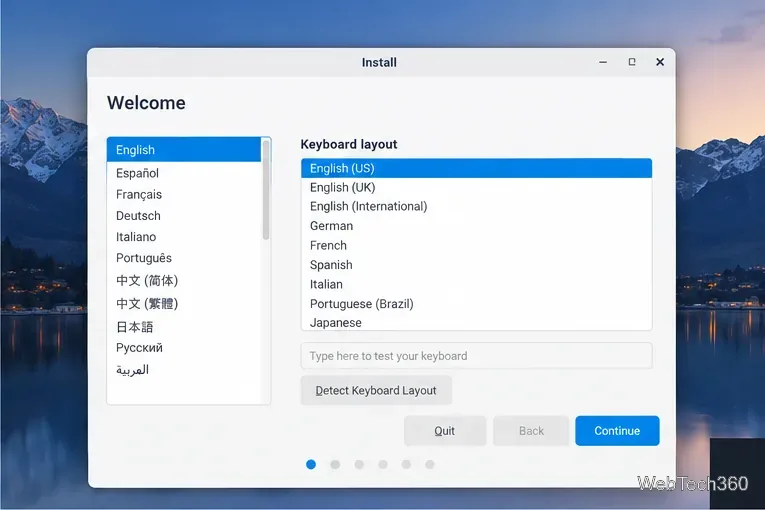Choose Spanish keyboard layout
Image resolution: width=765 pixels, height=510 pixels.
(x=476, y=265)
